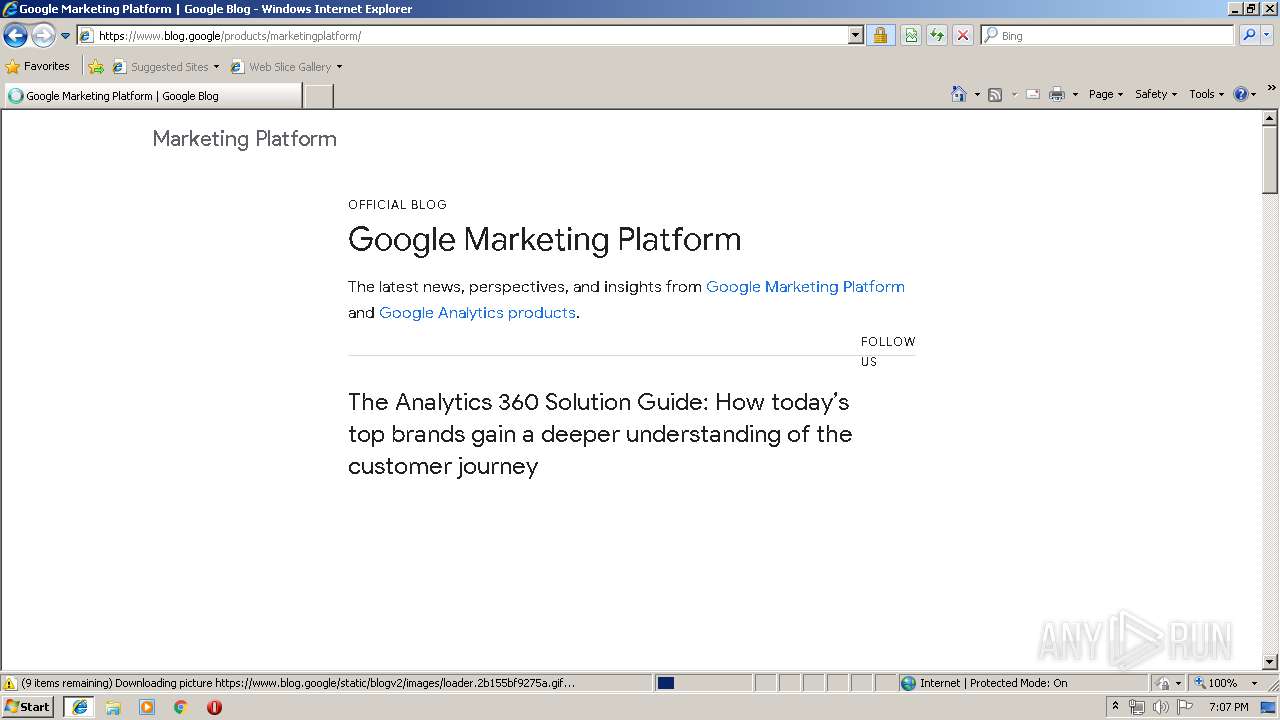Launch Windows Media Player from taskbar

point(147,707)
